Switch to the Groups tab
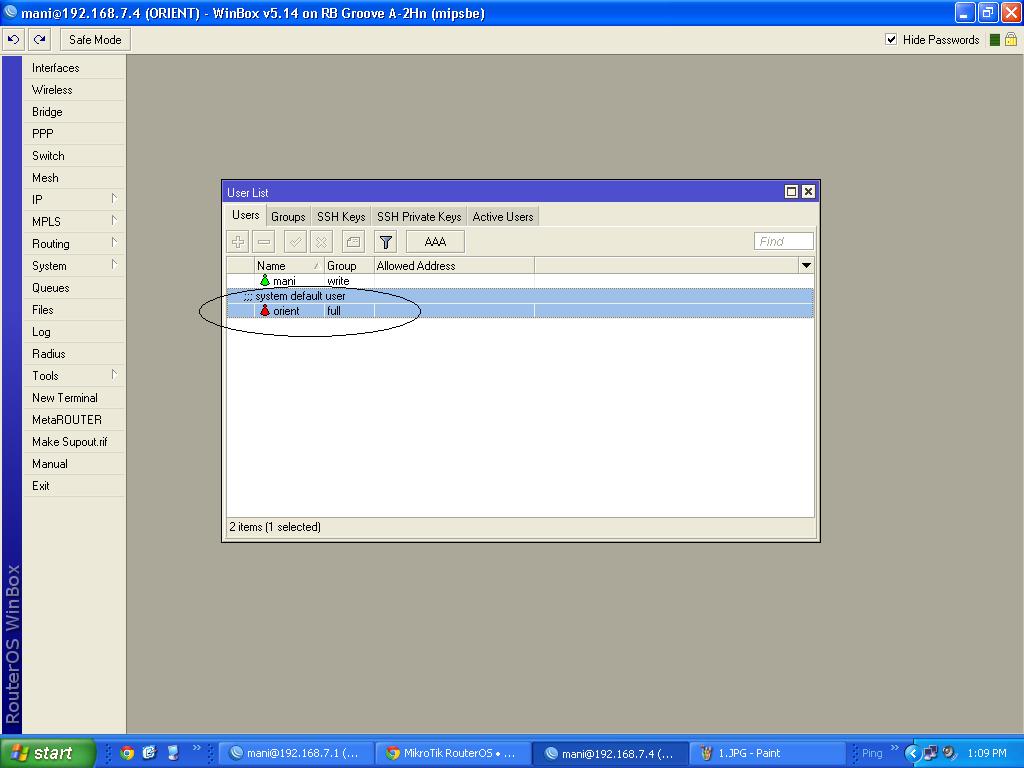The height and width of the screenshot is (768, 1024). click(288, 217)
